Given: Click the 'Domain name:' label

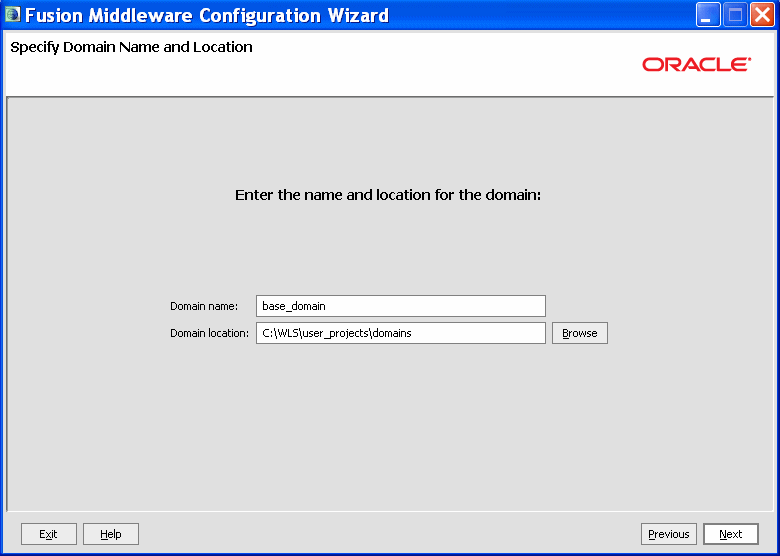Looking at the screenshot, I should click(204, 306).
